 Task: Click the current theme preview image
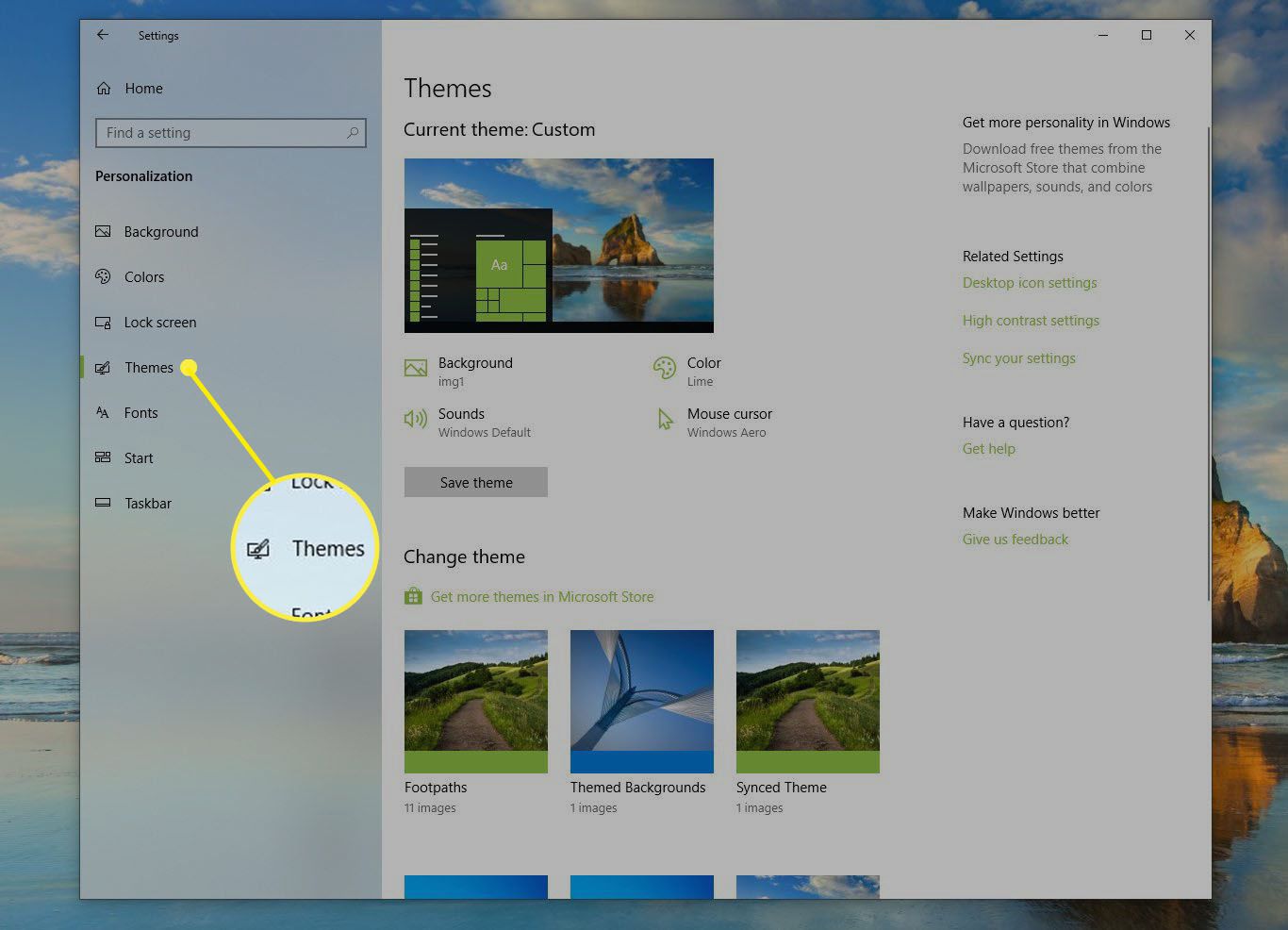559,245
